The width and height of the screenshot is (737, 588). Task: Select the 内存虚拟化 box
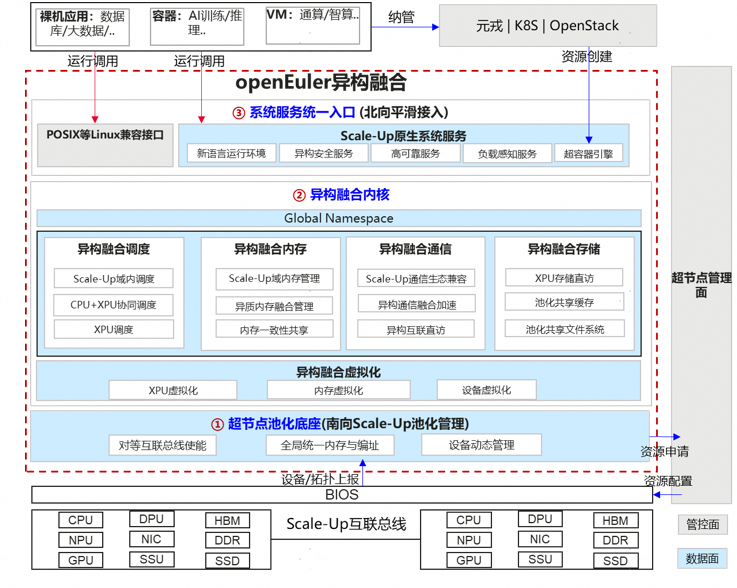click(x=338, y=391)
